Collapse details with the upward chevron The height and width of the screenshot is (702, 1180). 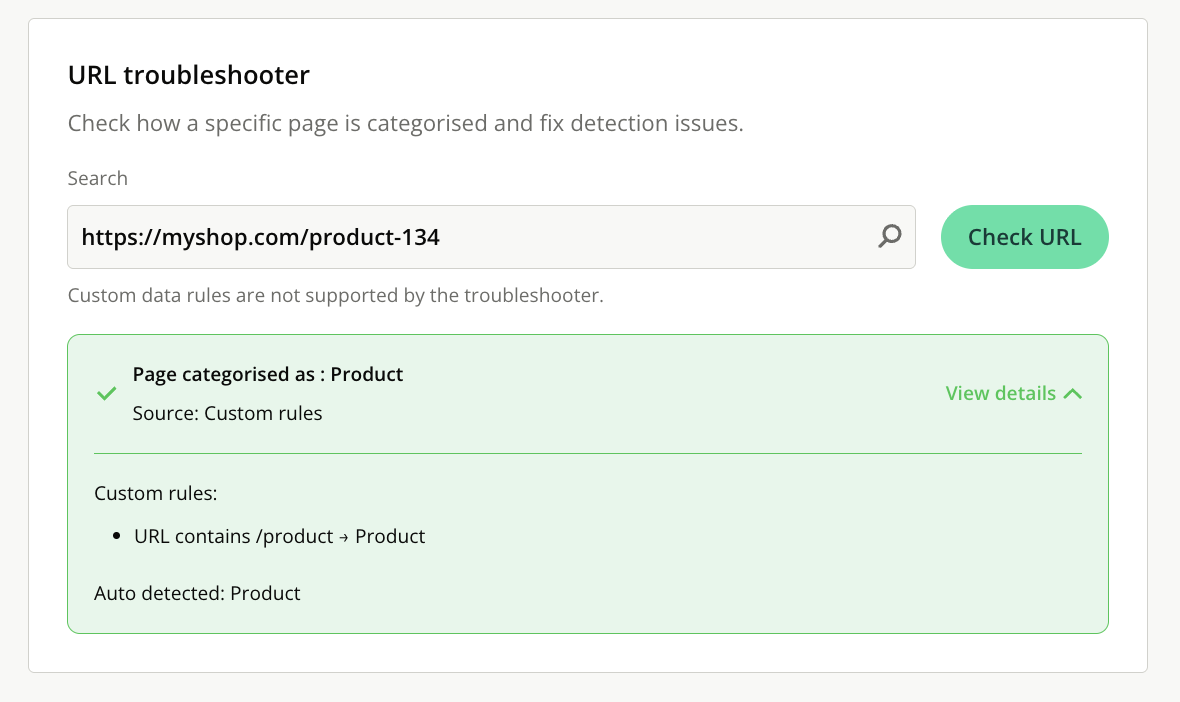1073,394
